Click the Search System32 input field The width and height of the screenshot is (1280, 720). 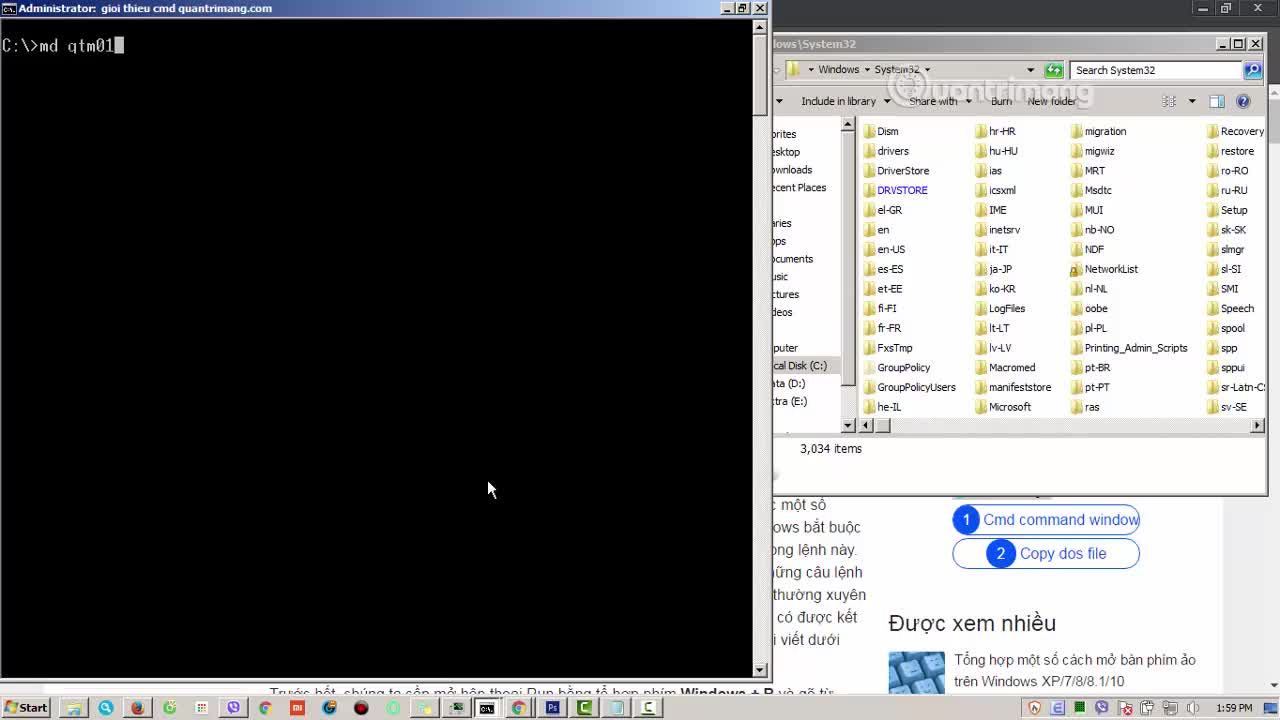(1156, 70)
